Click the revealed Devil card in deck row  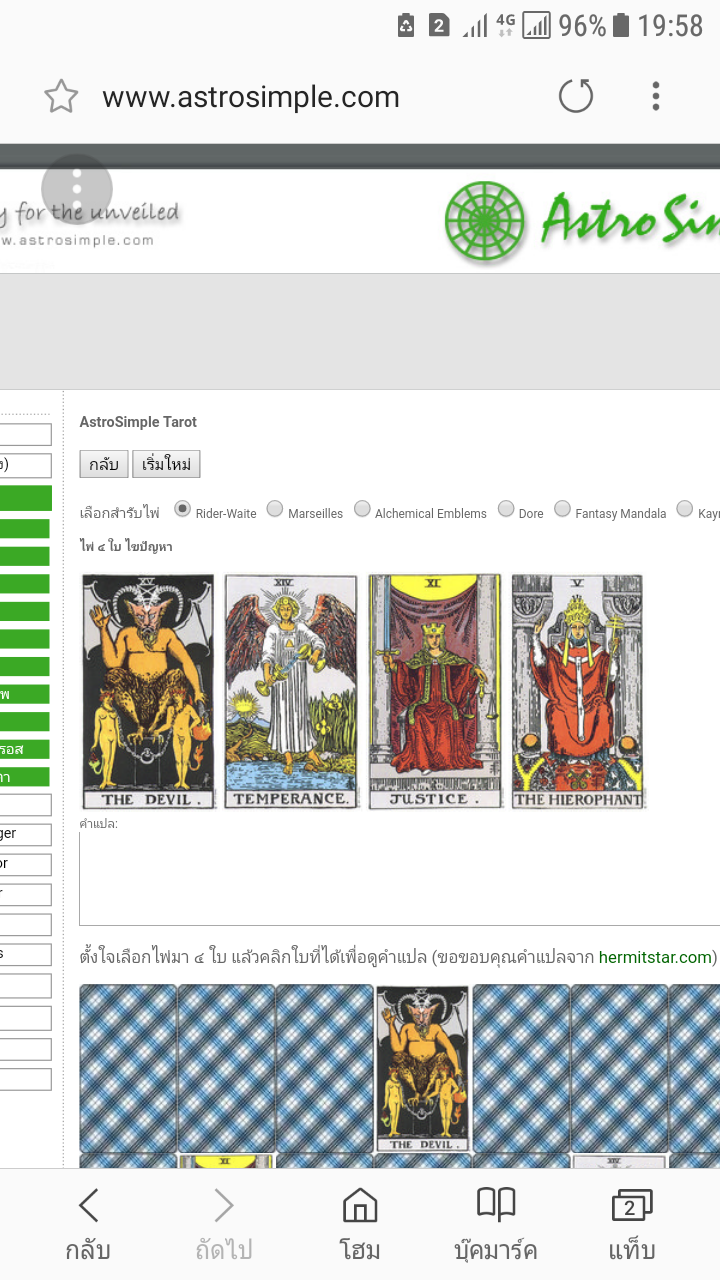click(x=422, y=1069)
